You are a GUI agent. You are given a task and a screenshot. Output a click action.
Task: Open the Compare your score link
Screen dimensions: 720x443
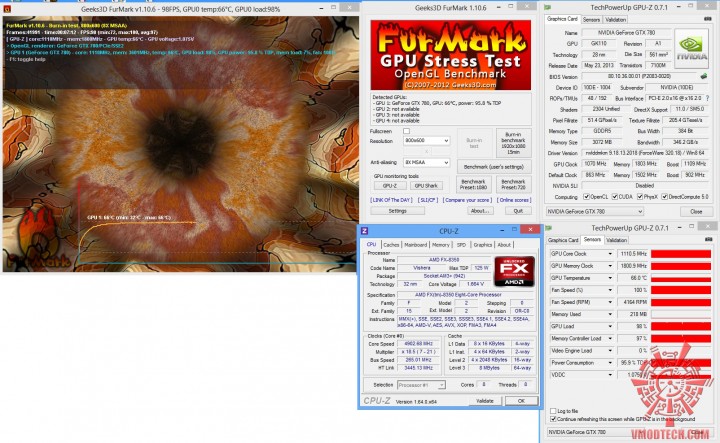(467, 200)
